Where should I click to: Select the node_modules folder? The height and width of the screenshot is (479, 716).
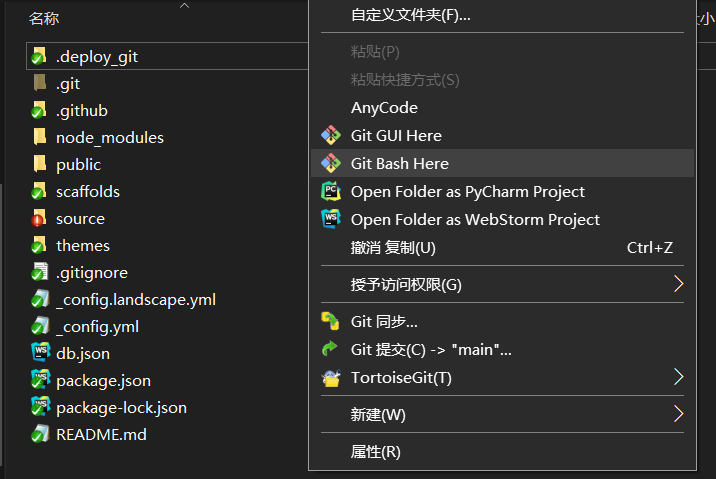point(110,137)
